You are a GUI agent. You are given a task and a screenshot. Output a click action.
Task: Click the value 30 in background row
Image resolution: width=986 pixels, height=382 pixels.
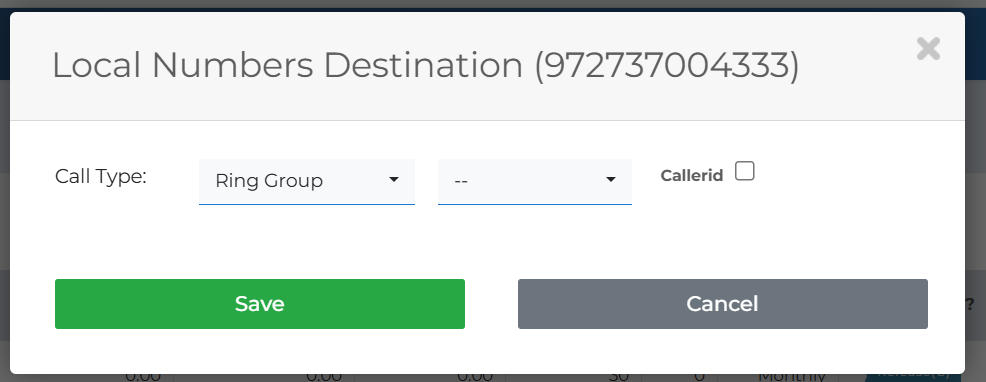[x=619, y=376]
